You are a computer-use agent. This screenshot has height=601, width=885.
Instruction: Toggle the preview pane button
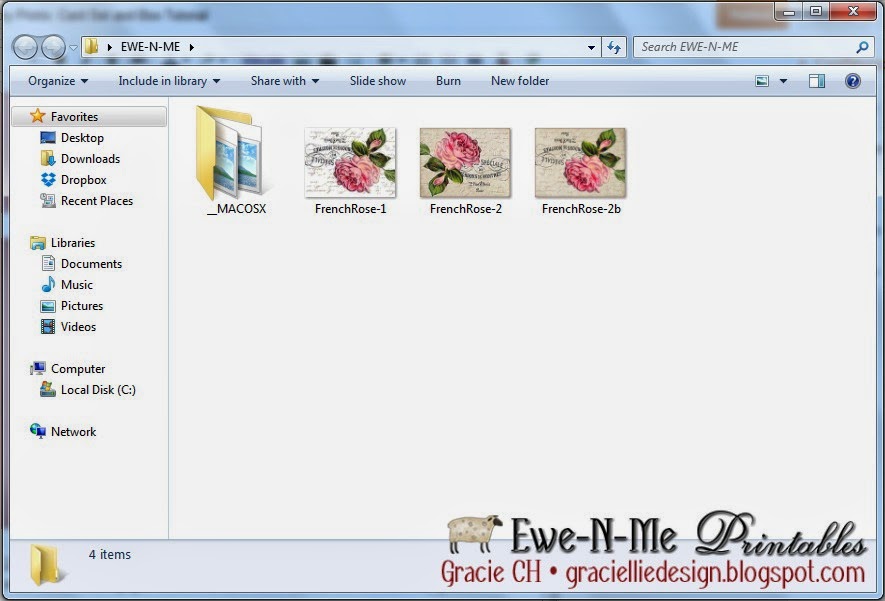point(817,81)
